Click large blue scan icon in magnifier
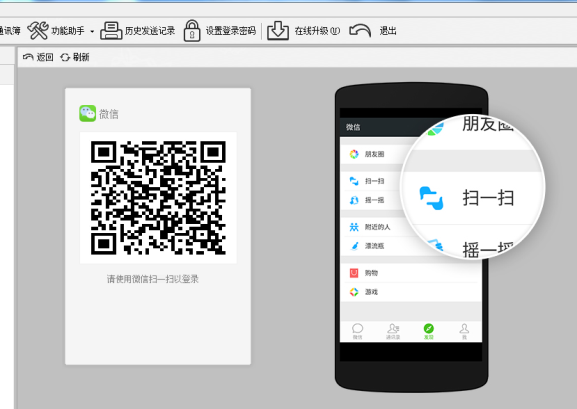 pos(431,198)
